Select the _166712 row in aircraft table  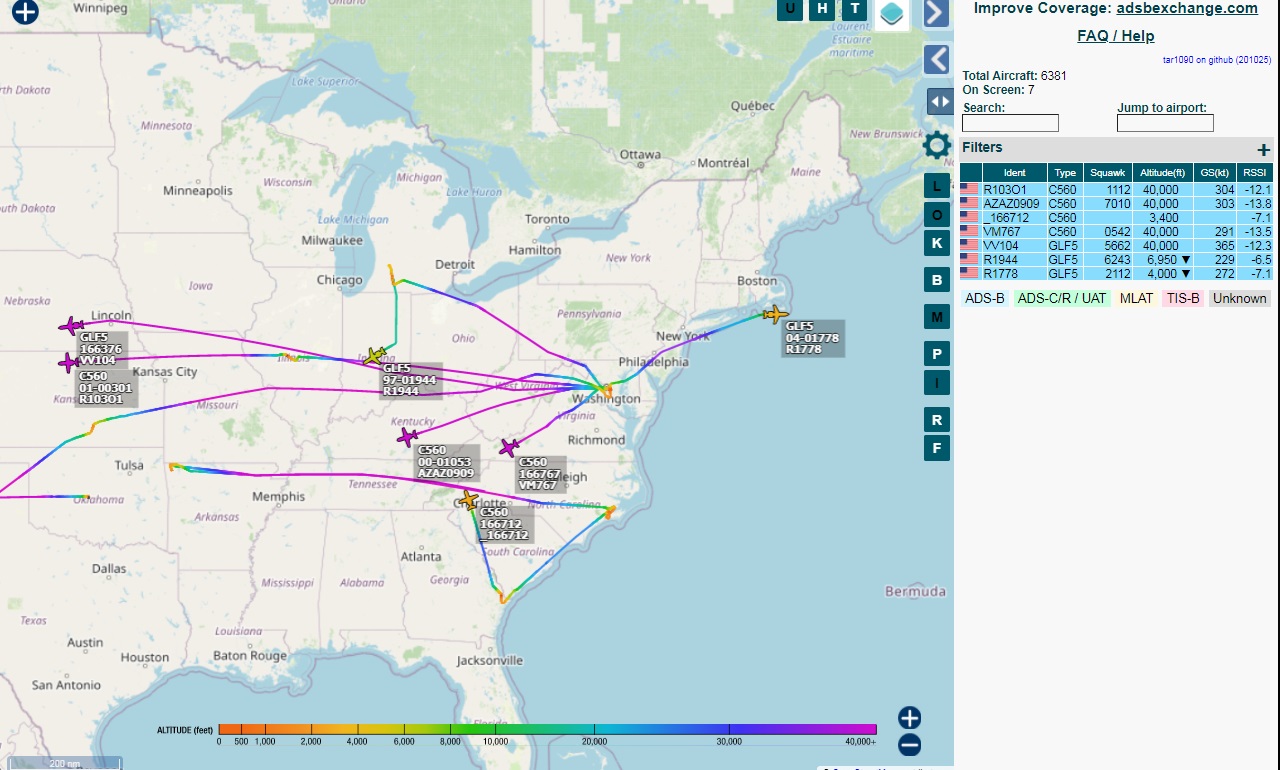[x=1116, y=217]
